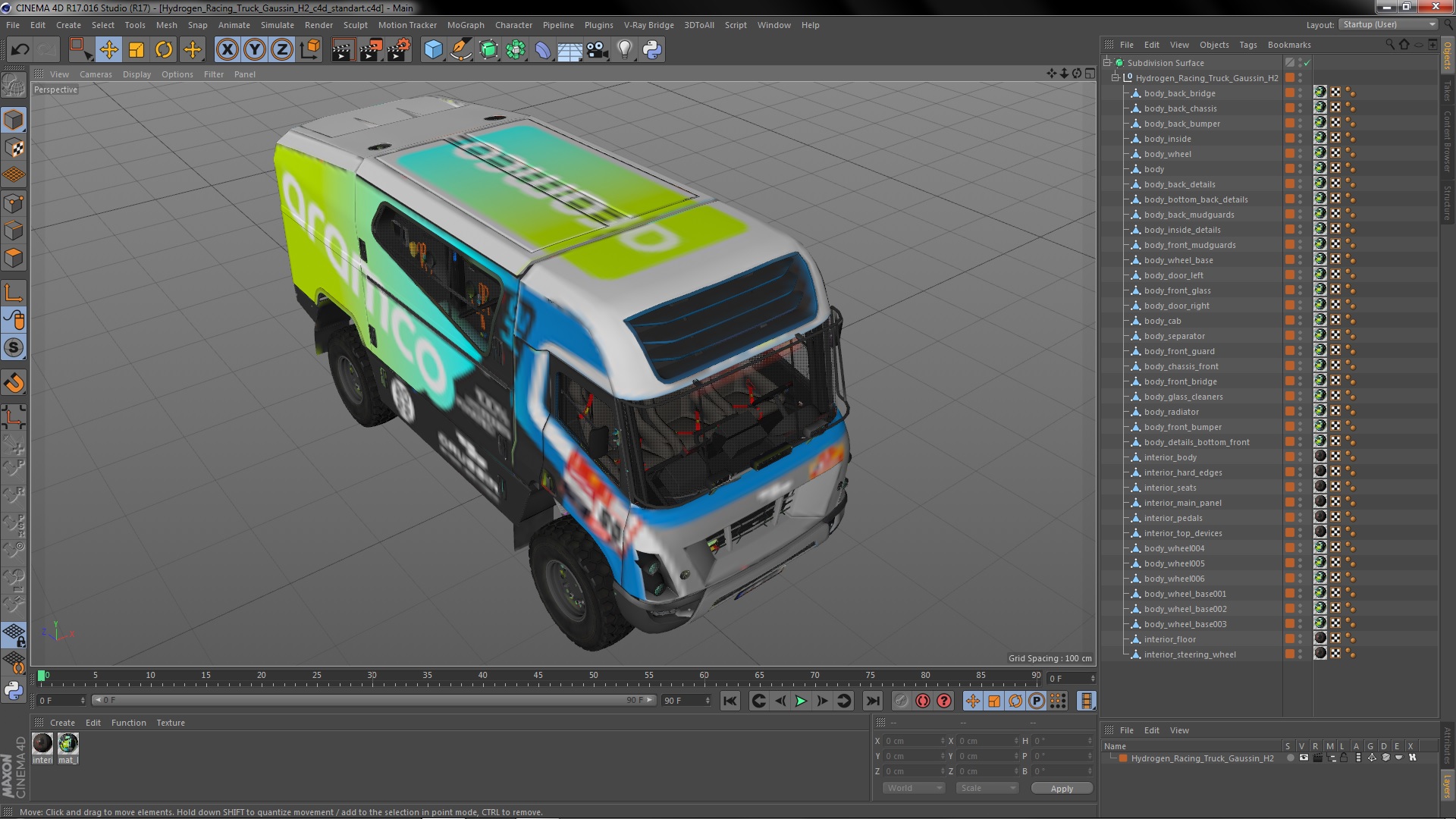Click the Play forward button

pos(801,701)
